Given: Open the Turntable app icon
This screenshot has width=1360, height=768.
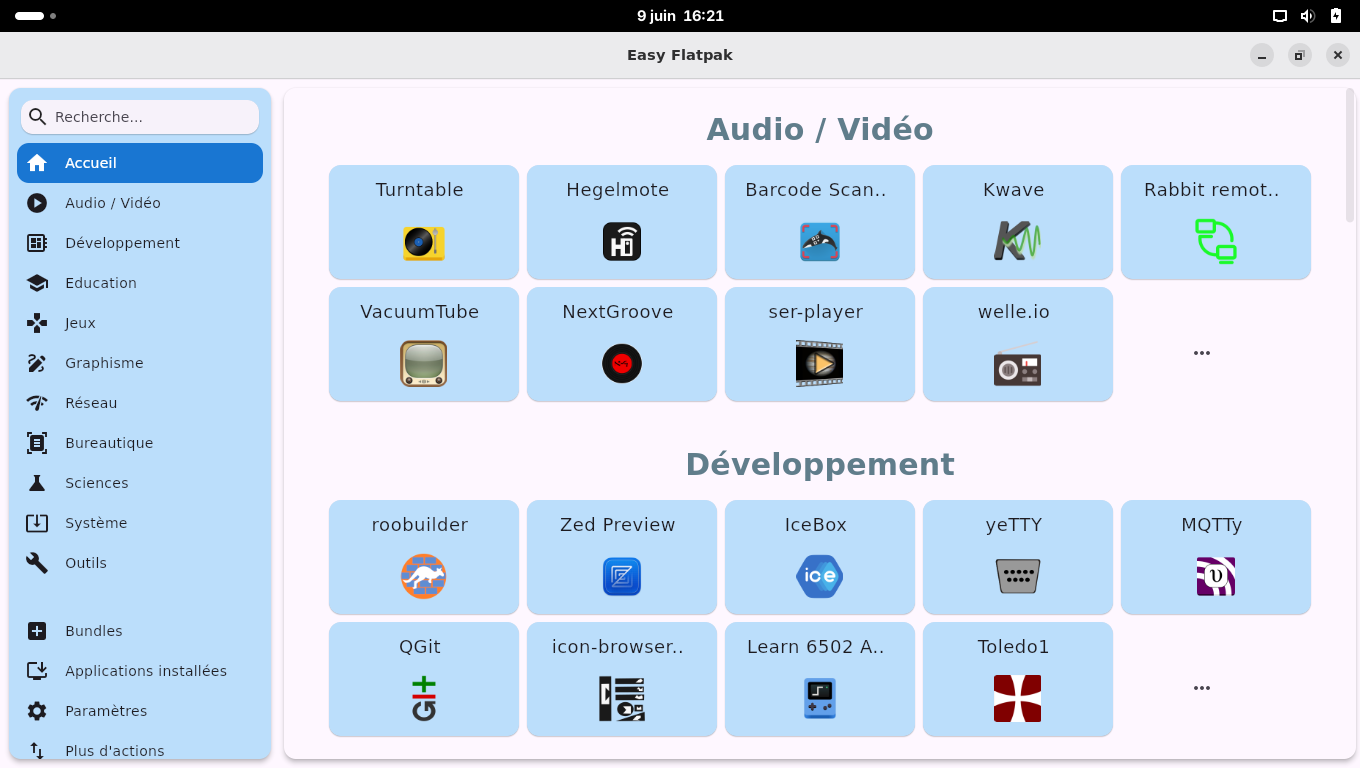Looking at the screenshot, I should [x=424, y=243].
